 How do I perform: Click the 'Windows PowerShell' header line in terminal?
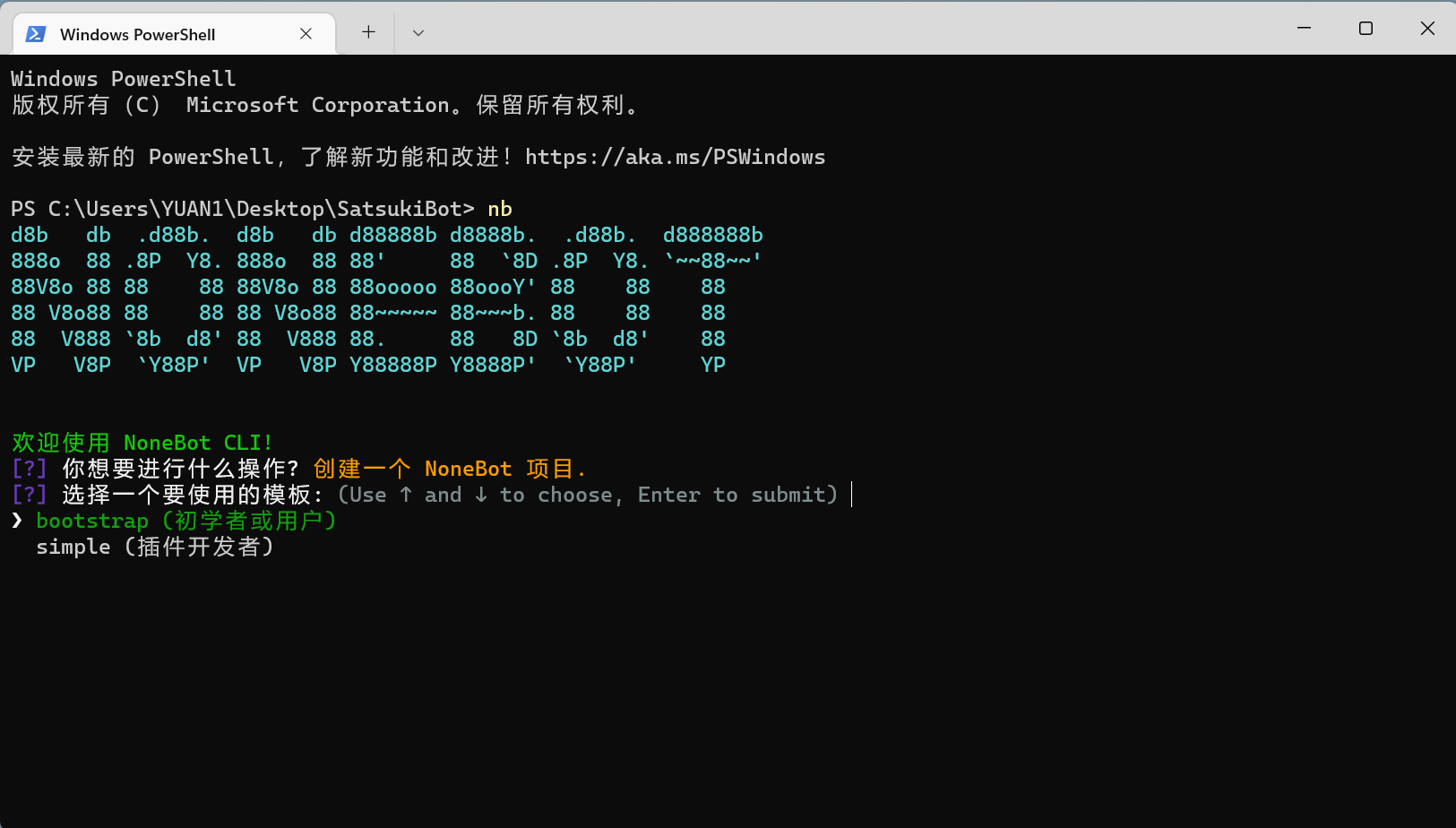pos(124,79)
